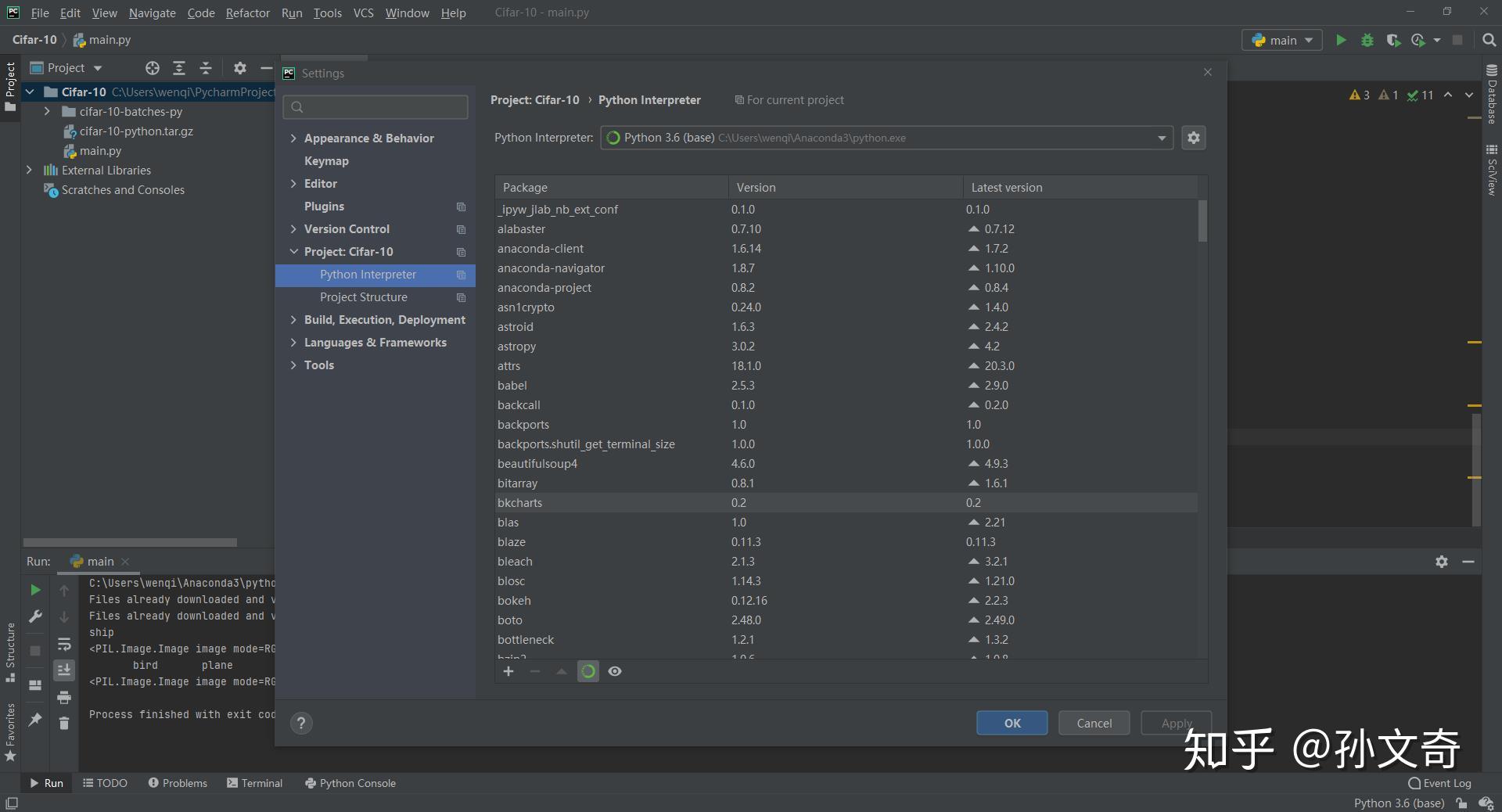Expand the Tools settings section
Viewport: 1502px width, 812px height.
(293, 365)
